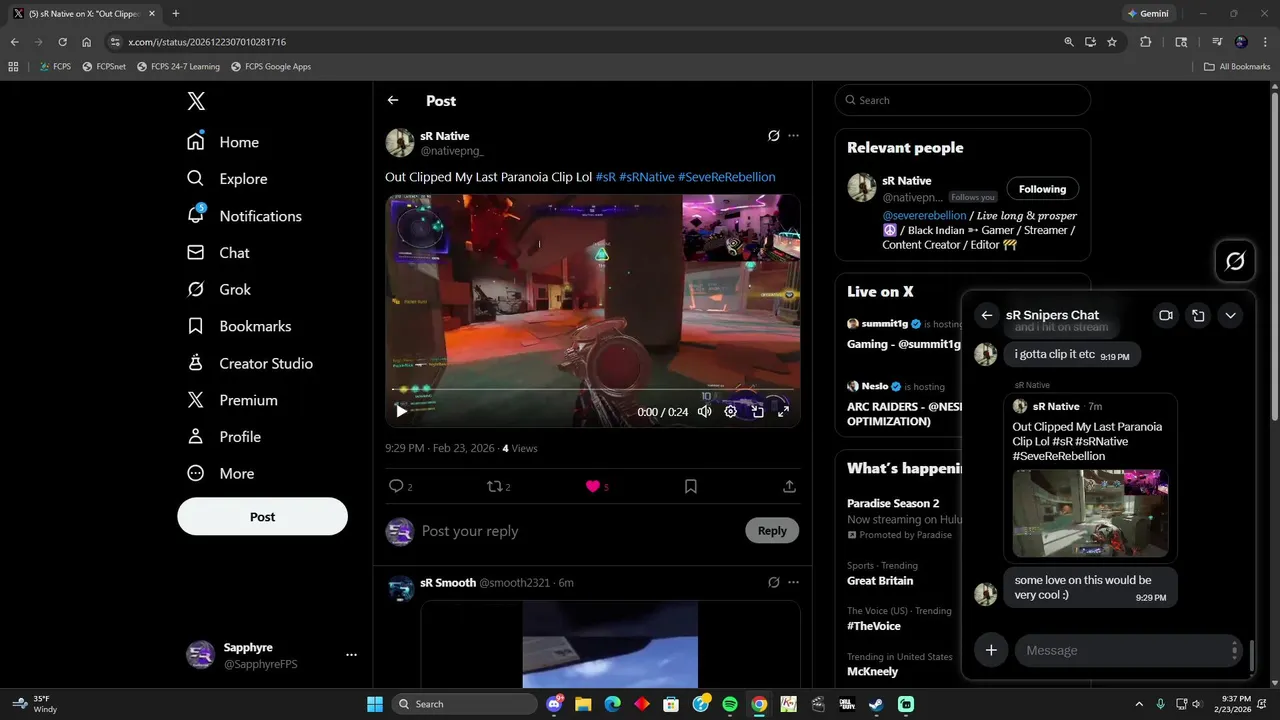This screenshot has height=720, width=1280.
Task: Pop out the sR Snipers Chat window
Action: click(1198, 315)
